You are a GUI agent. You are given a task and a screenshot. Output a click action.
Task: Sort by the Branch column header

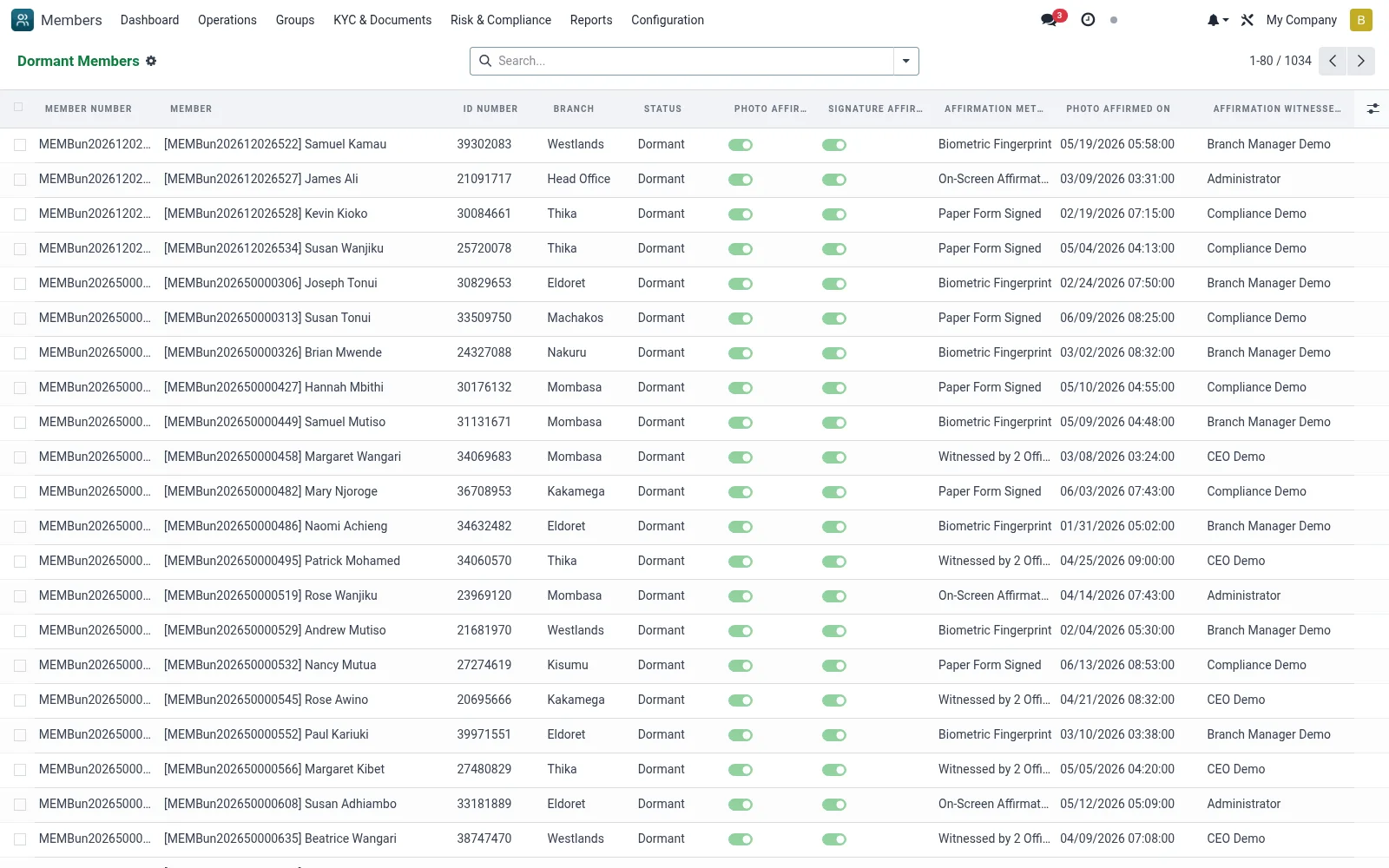click(573, 108)
